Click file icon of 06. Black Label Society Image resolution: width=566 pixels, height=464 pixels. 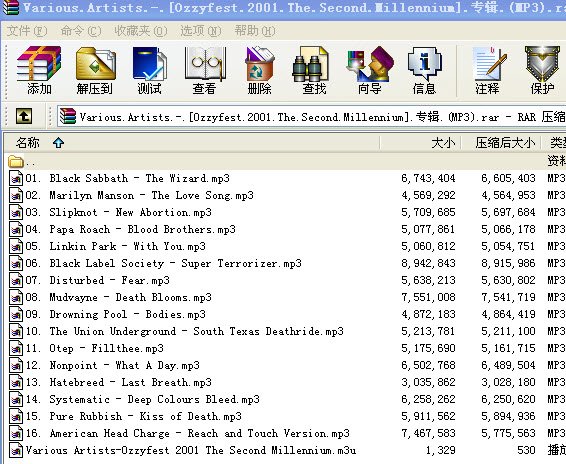16,263
